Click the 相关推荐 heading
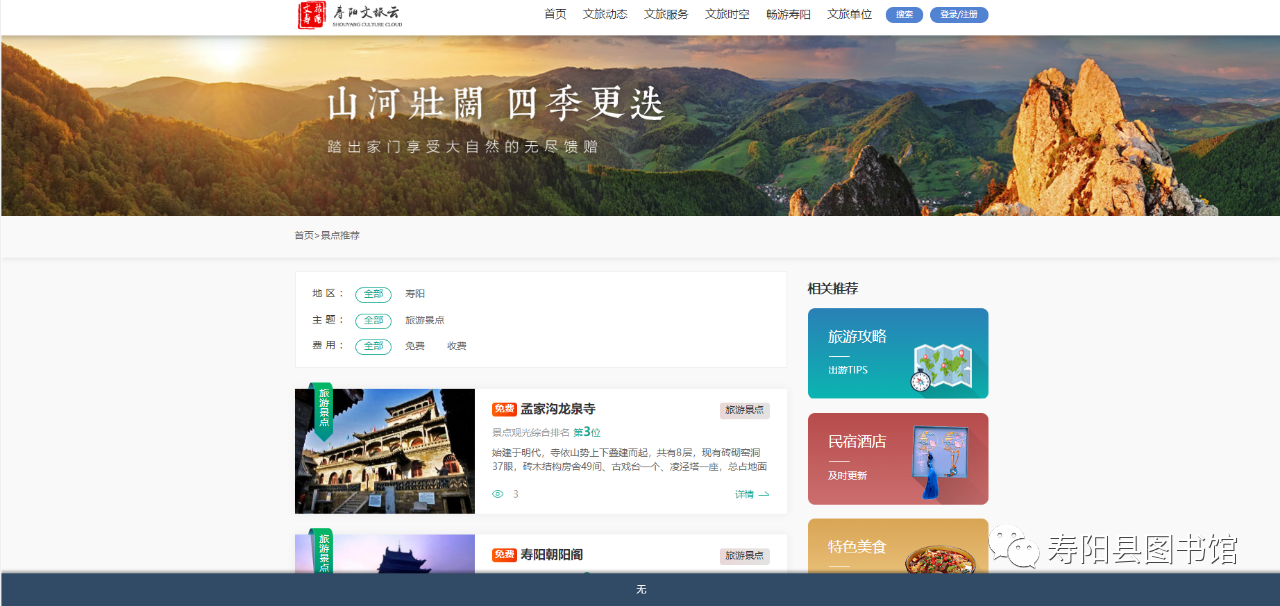 point(833,288)
